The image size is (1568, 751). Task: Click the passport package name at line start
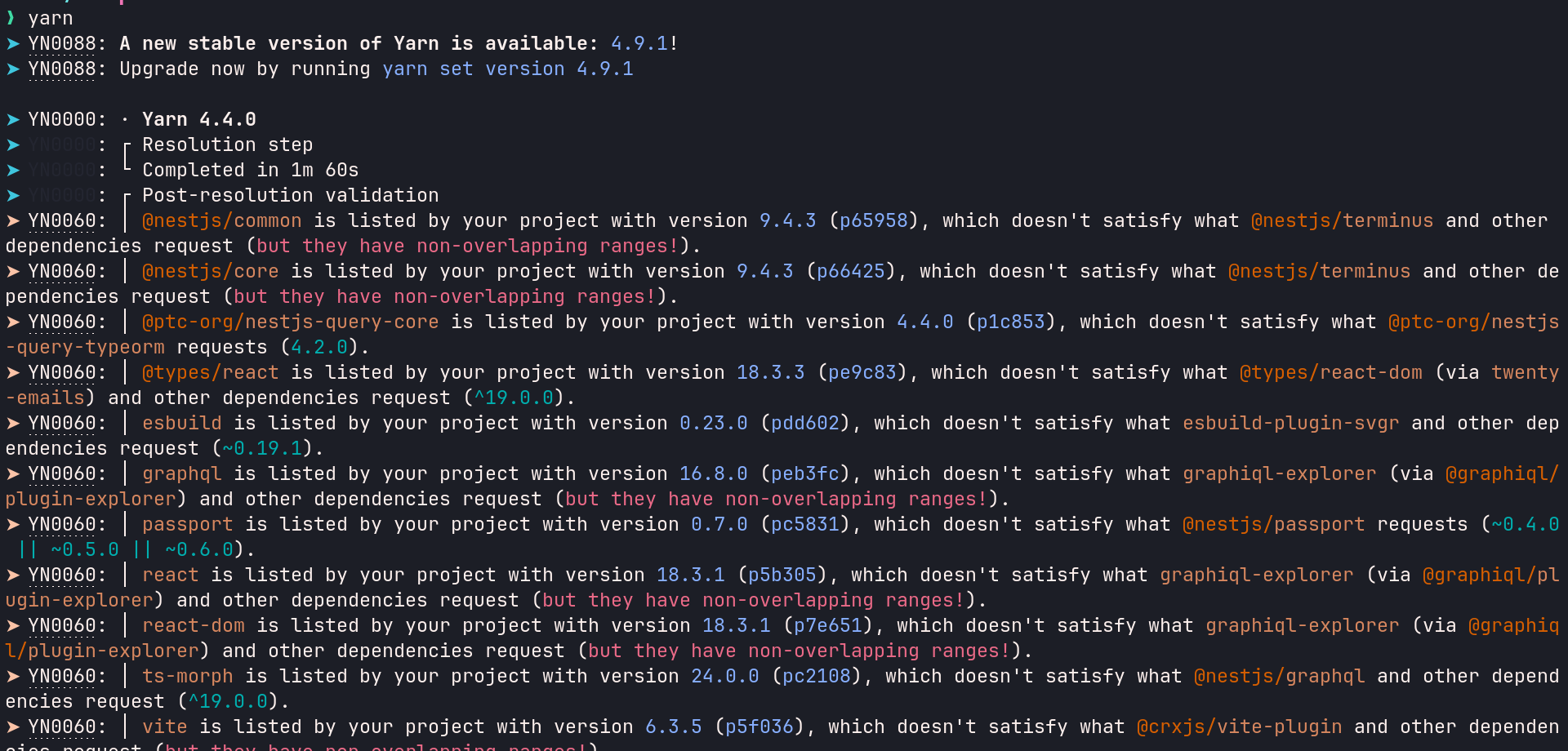pos(188,524)
